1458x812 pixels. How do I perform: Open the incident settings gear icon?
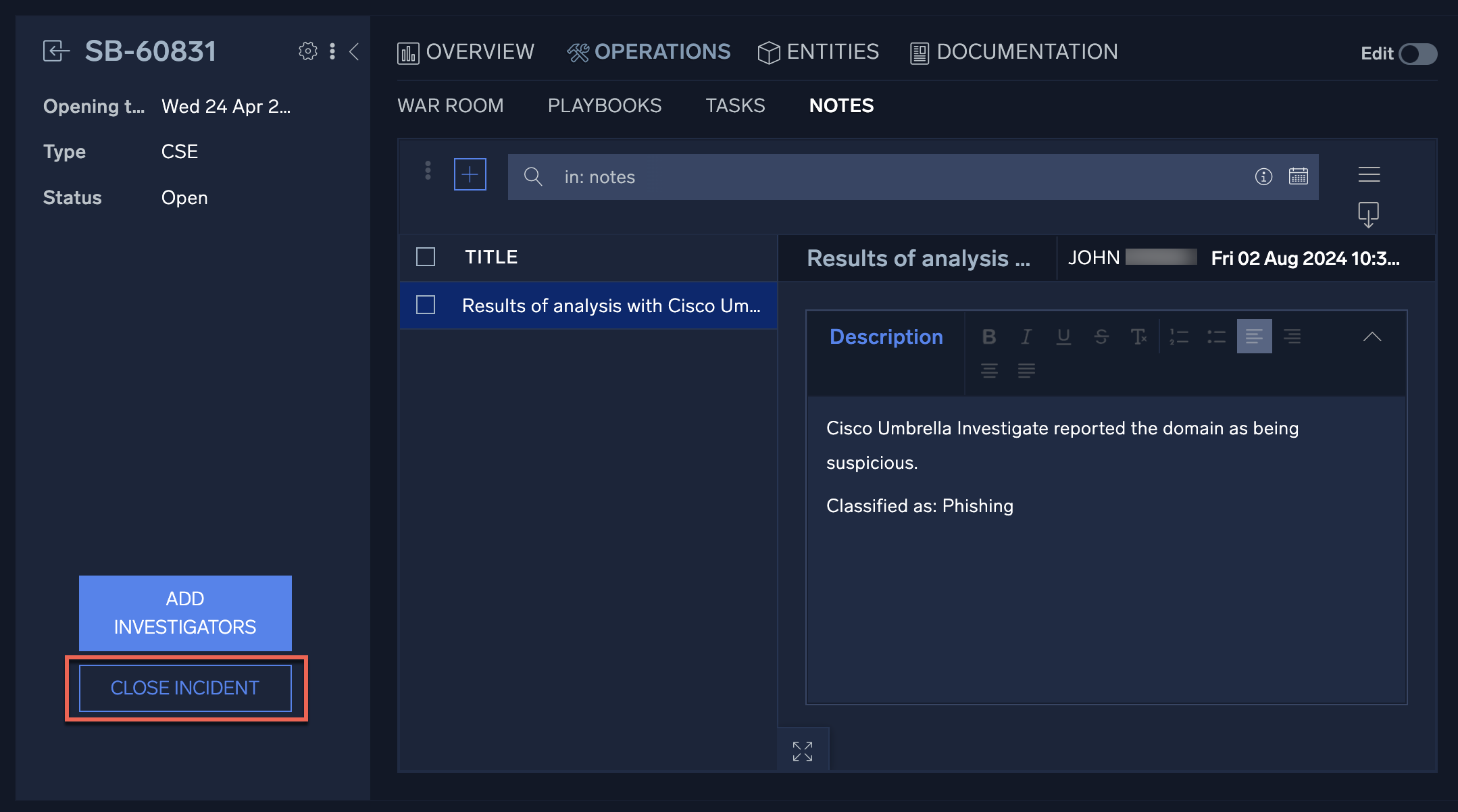(307, 51)
